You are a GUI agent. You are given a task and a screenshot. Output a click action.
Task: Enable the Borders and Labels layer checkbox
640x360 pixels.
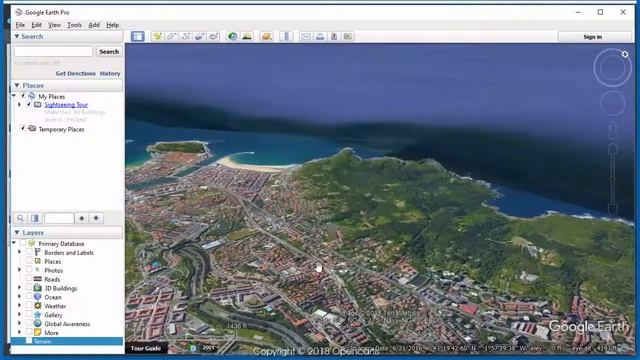[29, 252]
